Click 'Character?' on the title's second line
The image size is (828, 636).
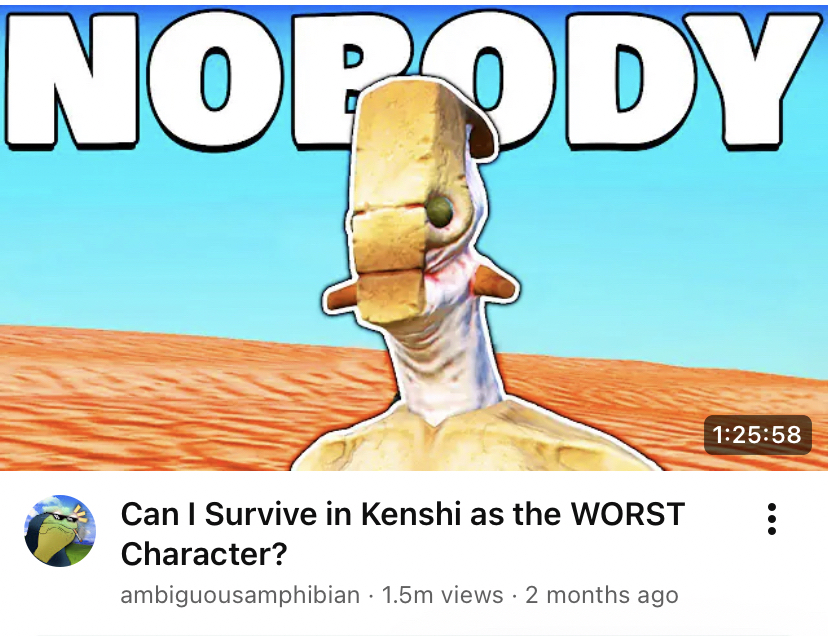point(204,554)
